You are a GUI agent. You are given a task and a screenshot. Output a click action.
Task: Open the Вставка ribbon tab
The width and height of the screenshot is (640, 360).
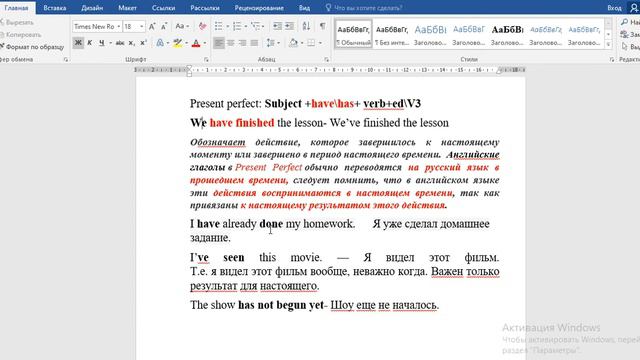point(55,8)
